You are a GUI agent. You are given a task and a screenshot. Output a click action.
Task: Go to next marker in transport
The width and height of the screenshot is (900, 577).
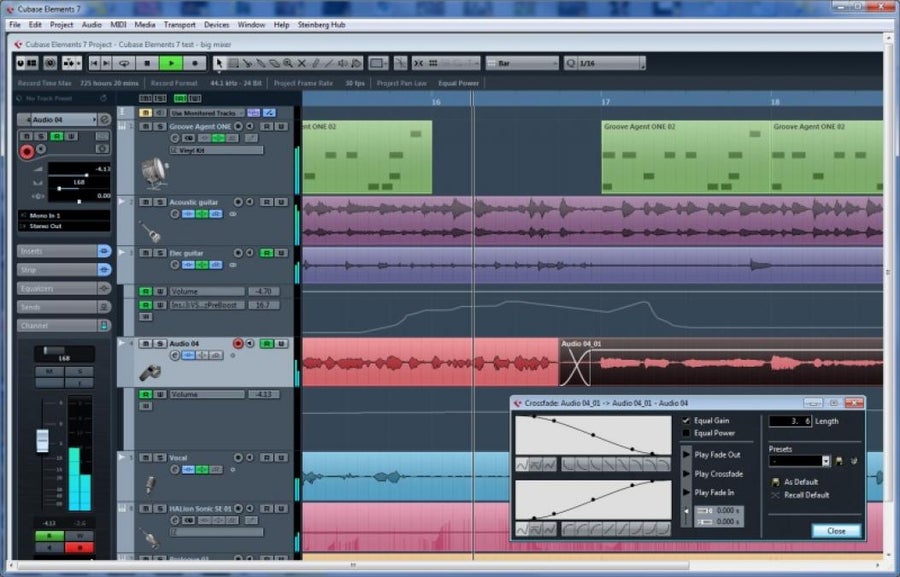pyautogui.click(x=106, y=63)
